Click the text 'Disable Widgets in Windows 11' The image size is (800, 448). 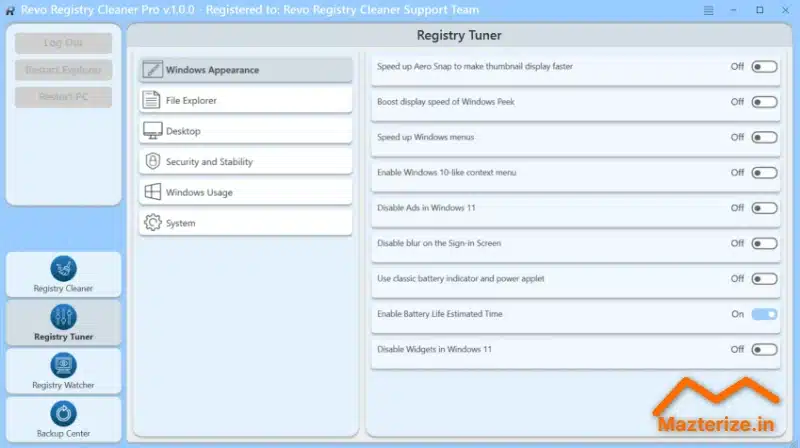coord(434,349)
